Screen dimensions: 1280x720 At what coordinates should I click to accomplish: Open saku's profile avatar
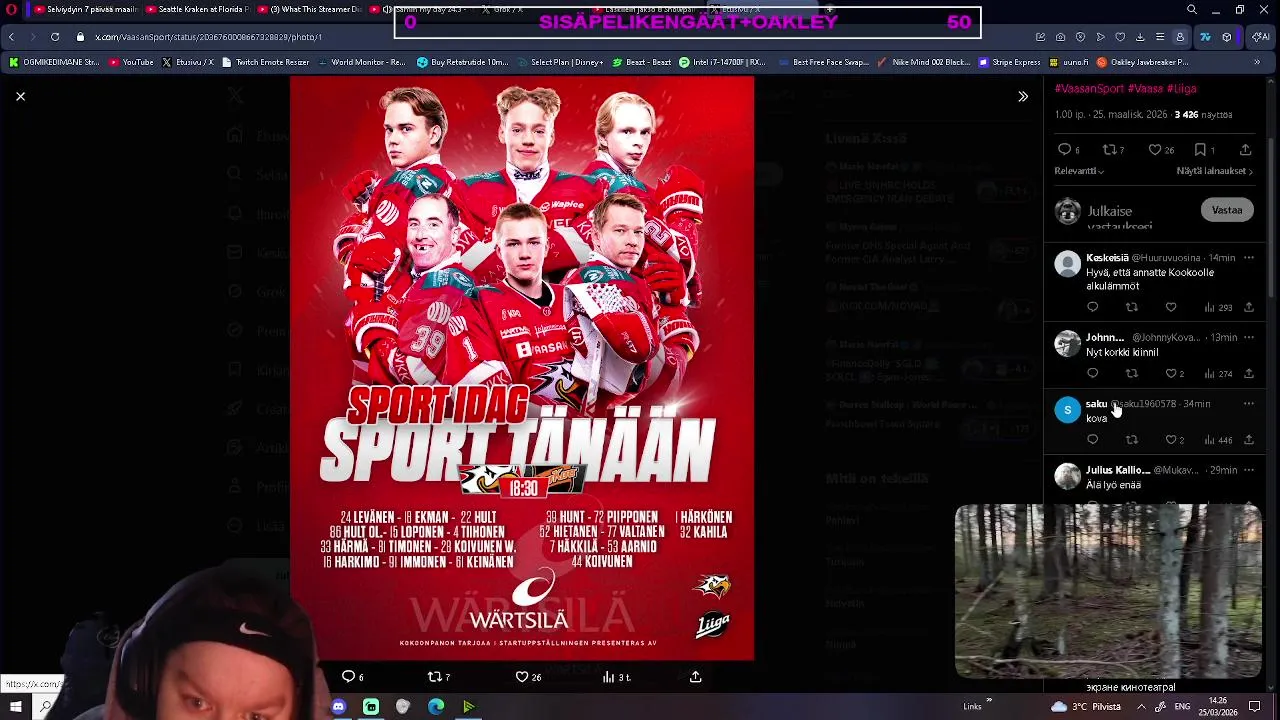click(x=1068, y=410)
